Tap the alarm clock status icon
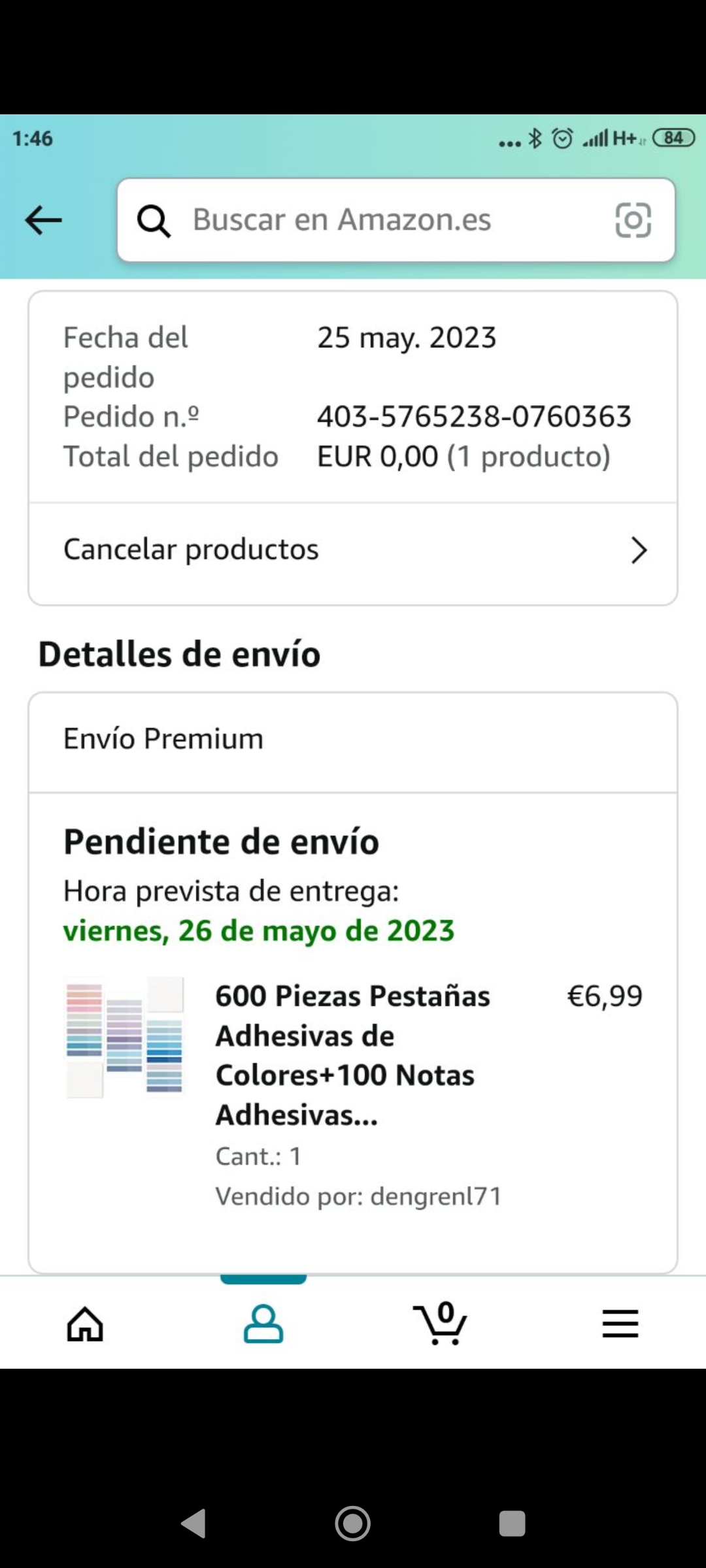This screenshot has height=1568, width=706. tap(562, 139)
